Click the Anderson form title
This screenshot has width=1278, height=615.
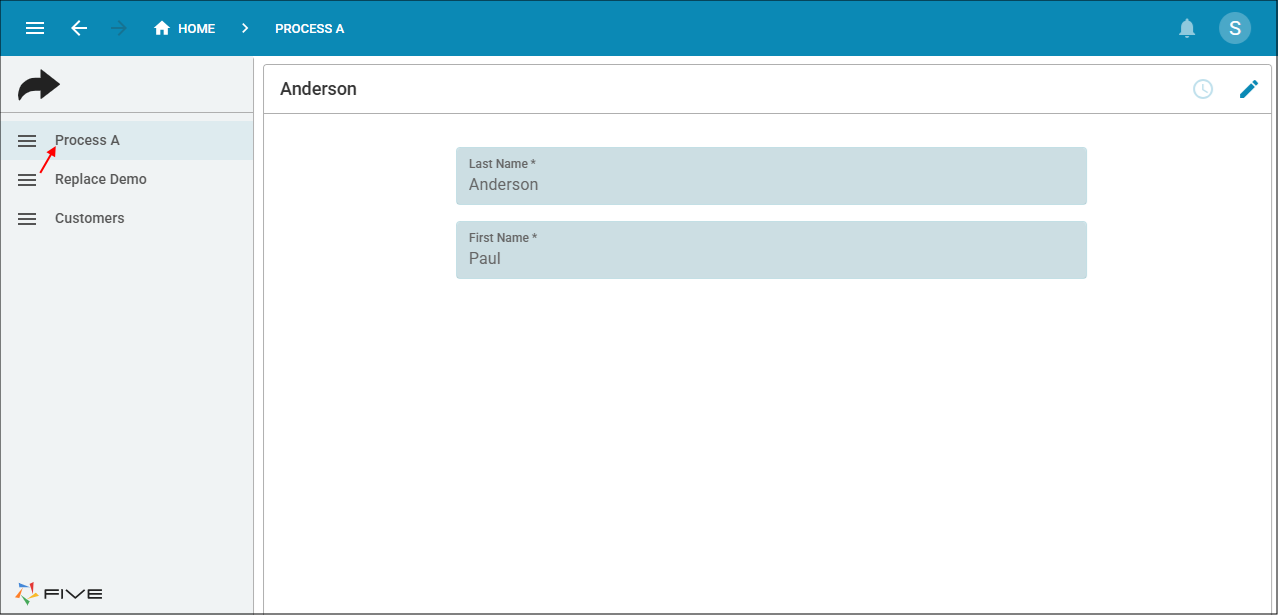(318, 89)
